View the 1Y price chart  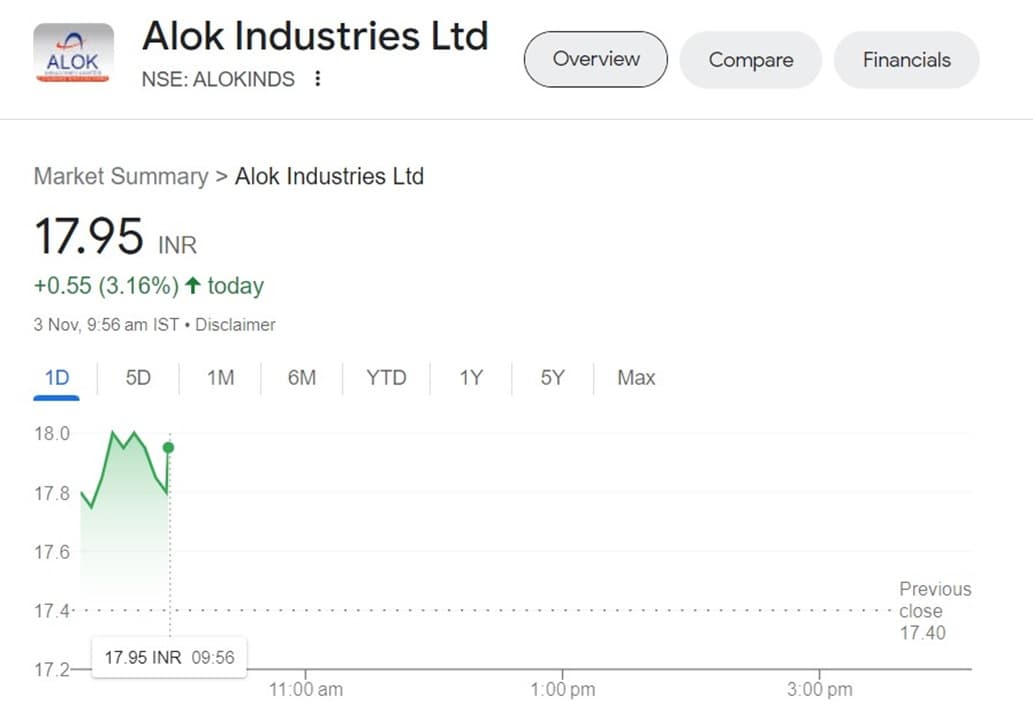pos(471,378)
